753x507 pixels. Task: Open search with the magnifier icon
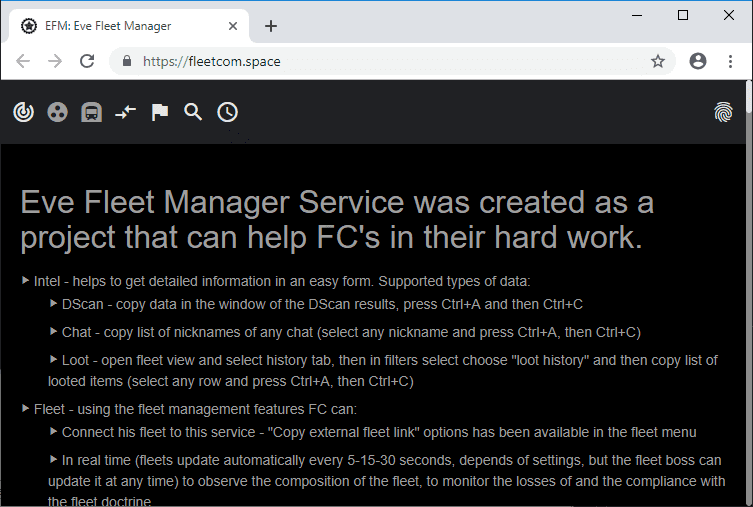click(x=193, y=112)
